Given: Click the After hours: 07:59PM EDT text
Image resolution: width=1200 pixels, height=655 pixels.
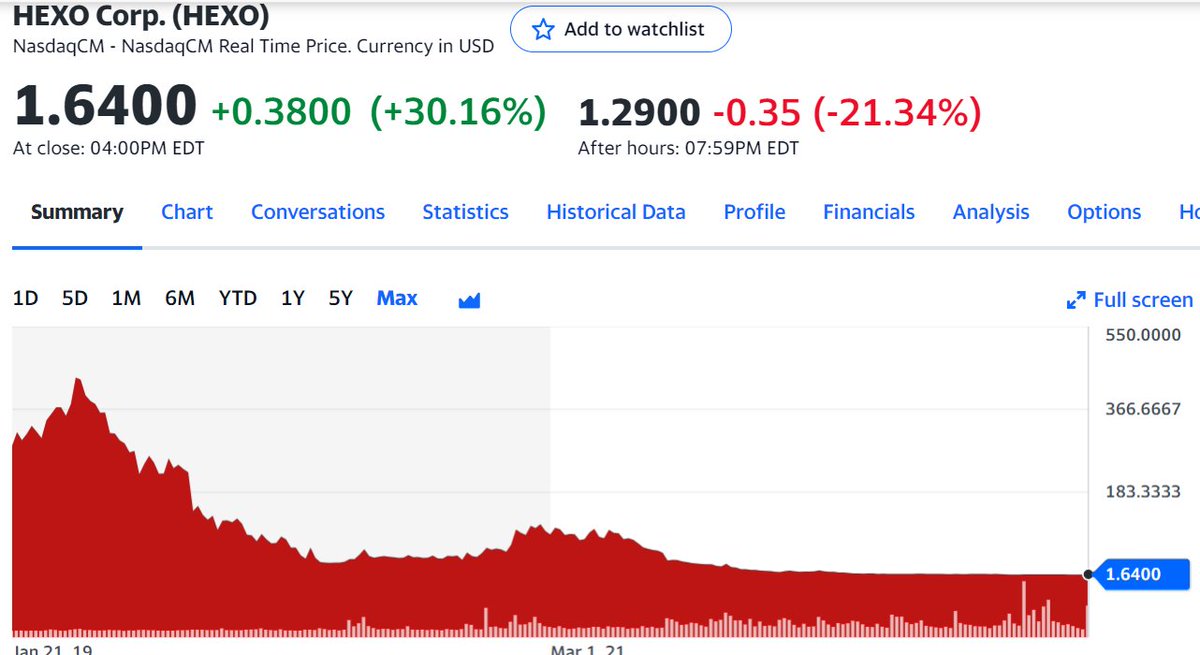Looking at the screenshot, I should pyautogui.click(x=688, y=149).
